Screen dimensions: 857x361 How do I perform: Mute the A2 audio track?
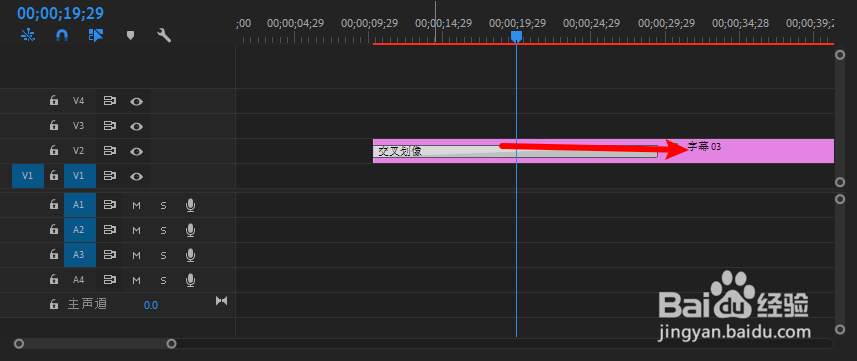pos(137,230)
